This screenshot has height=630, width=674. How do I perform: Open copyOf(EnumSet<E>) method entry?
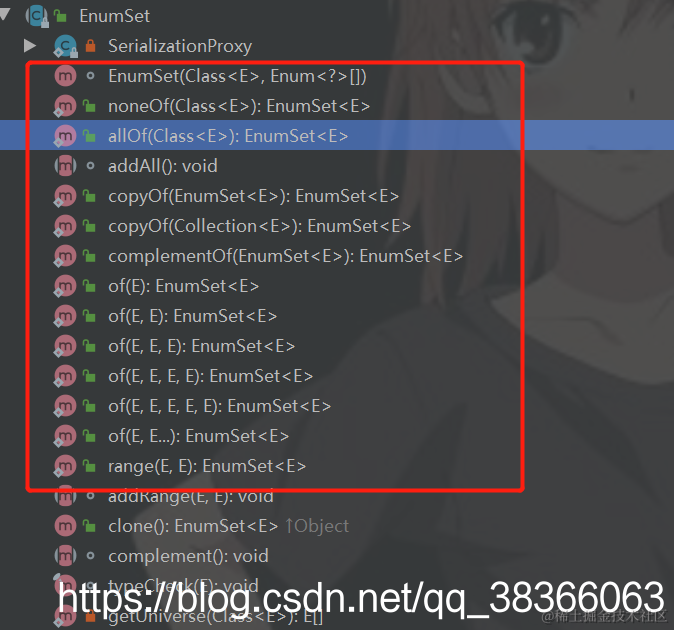[x=254, y=196]
